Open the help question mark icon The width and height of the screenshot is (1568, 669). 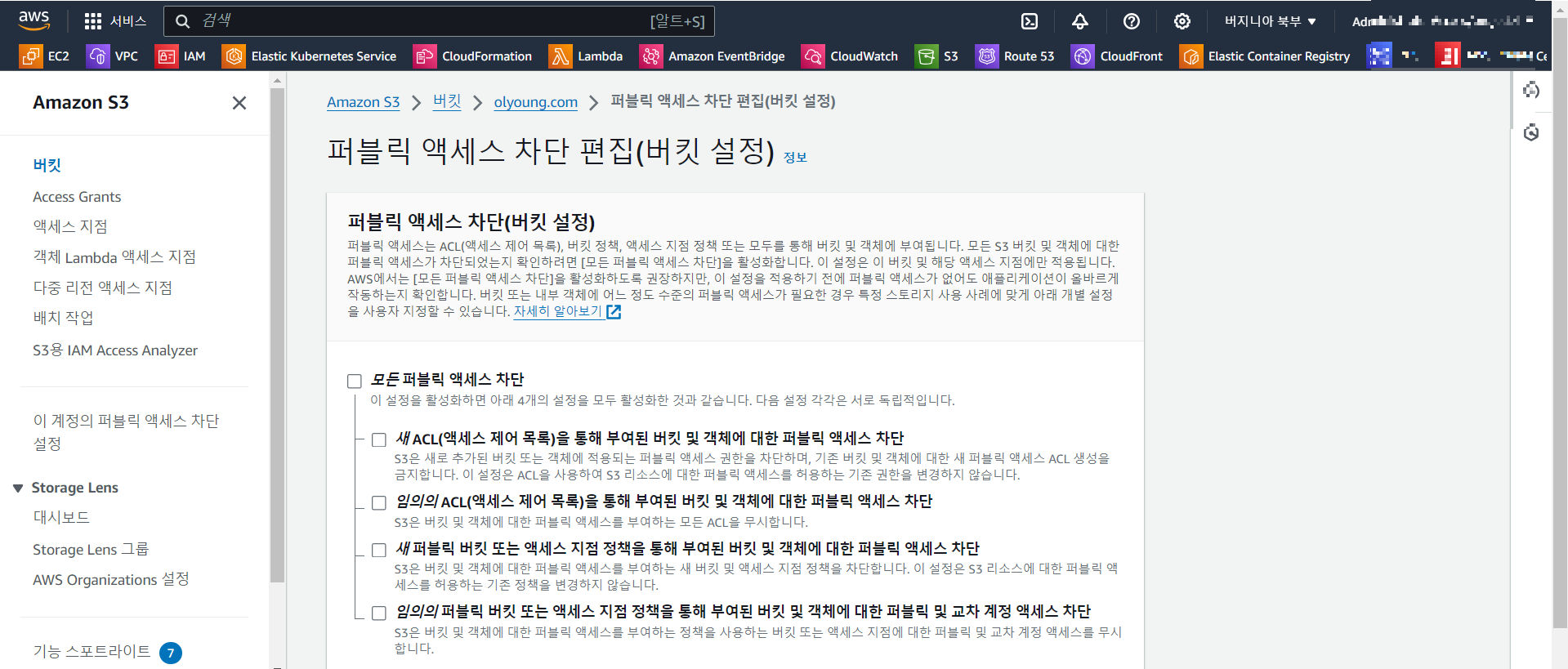coord(1132,21)
